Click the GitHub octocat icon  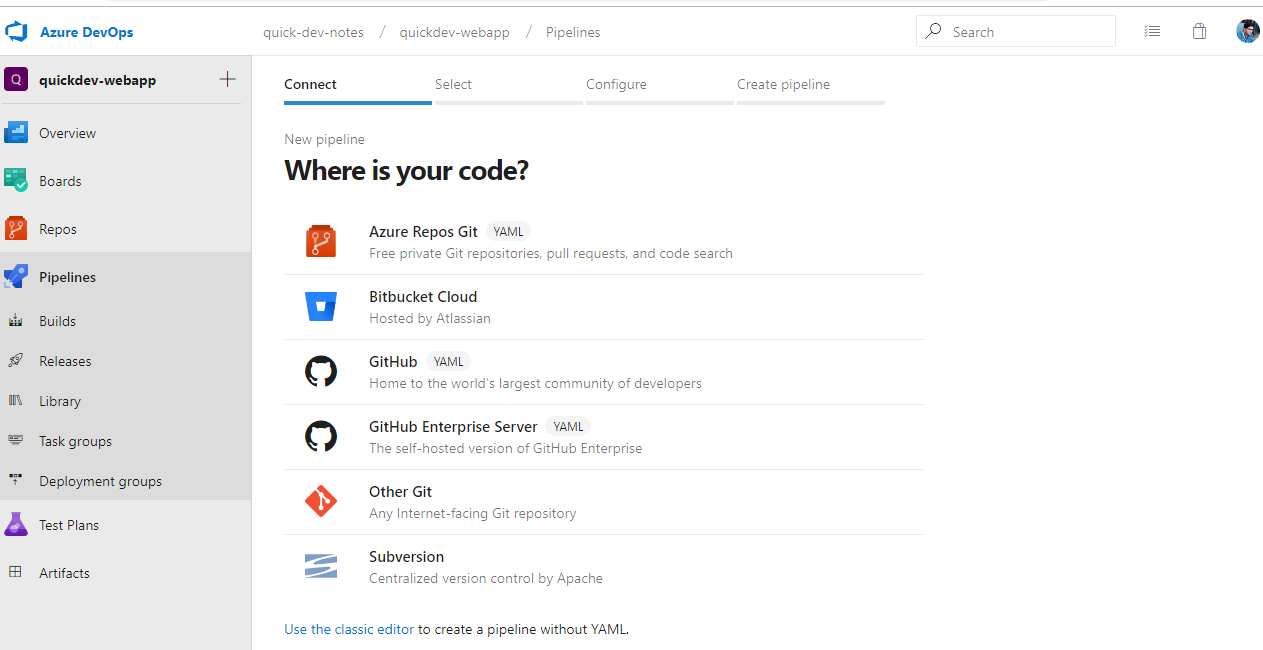[321, 372]
